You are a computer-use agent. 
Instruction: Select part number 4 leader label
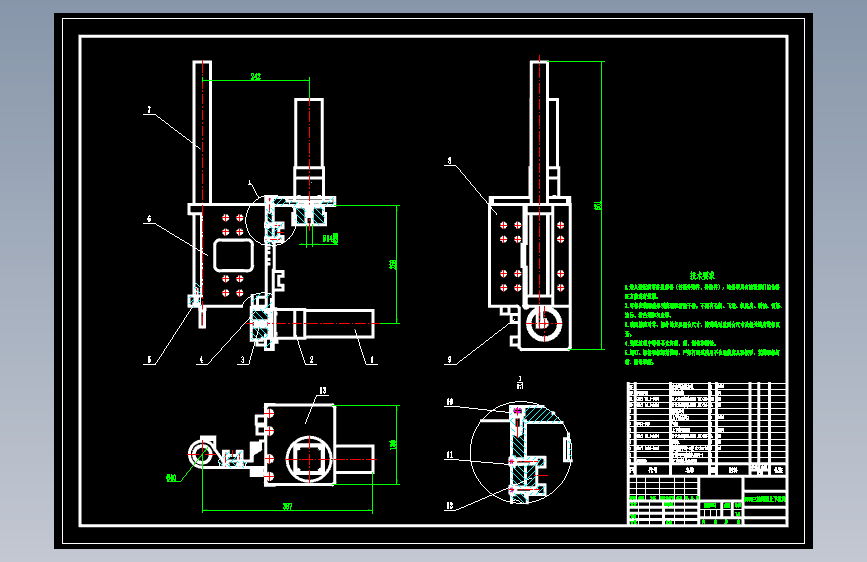click(201, 360)
